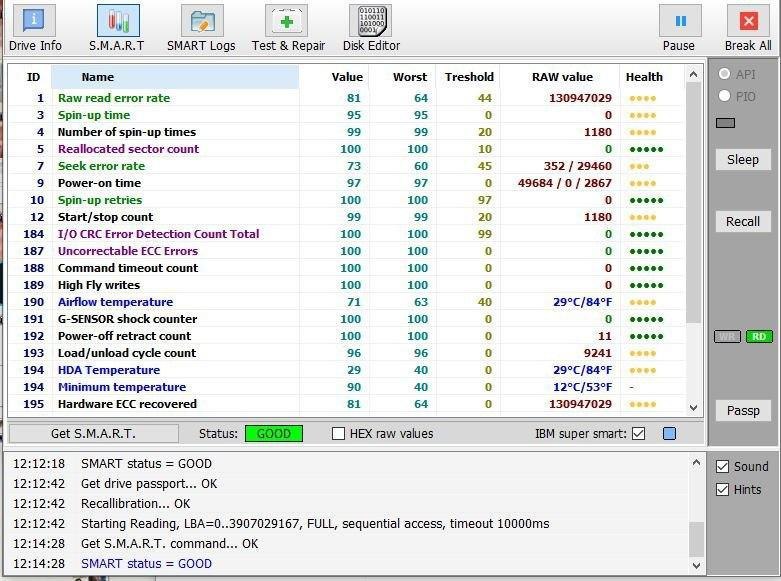Click the green RD indicator
This screenshot has width=781, height=581.
pos(759,337)
